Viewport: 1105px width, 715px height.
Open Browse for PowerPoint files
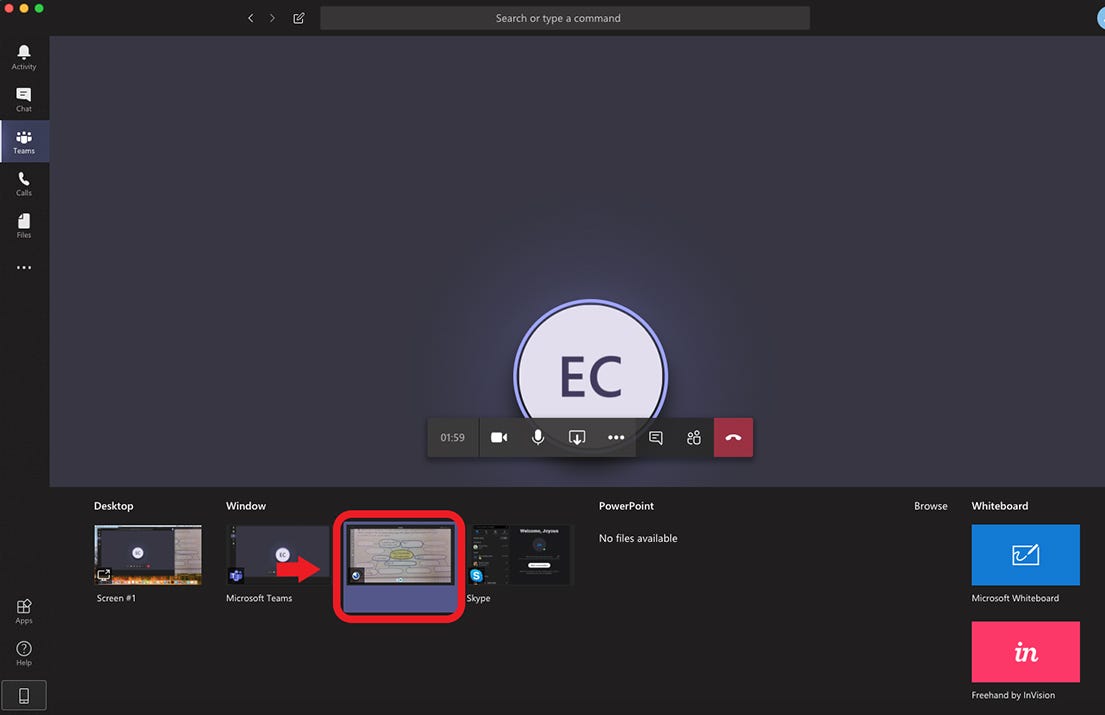[x=930, y=505]
